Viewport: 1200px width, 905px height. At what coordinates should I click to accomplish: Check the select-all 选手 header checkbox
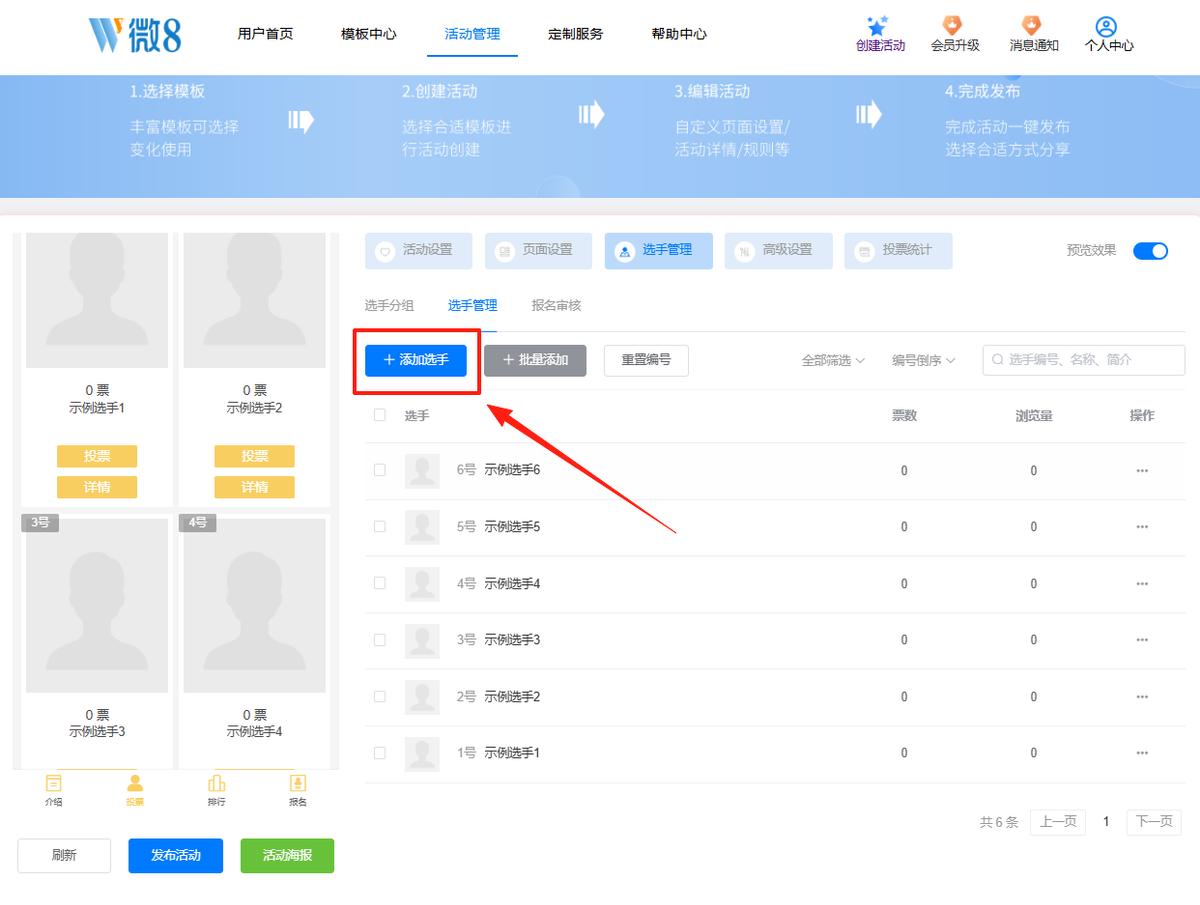(x=379, y=415)
